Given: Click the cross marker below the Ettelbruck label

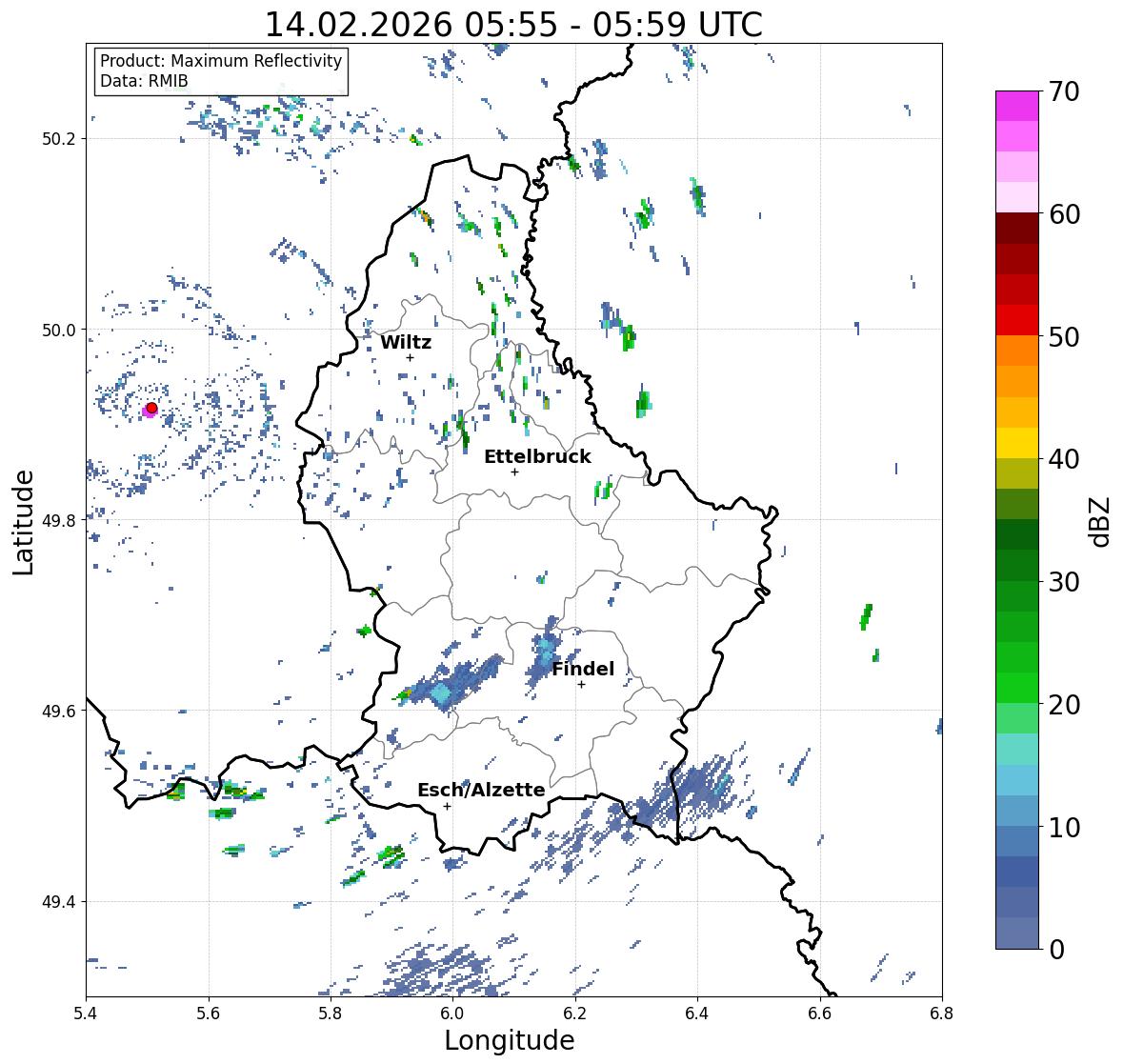Looking at the screenshot, I should 514,472.
